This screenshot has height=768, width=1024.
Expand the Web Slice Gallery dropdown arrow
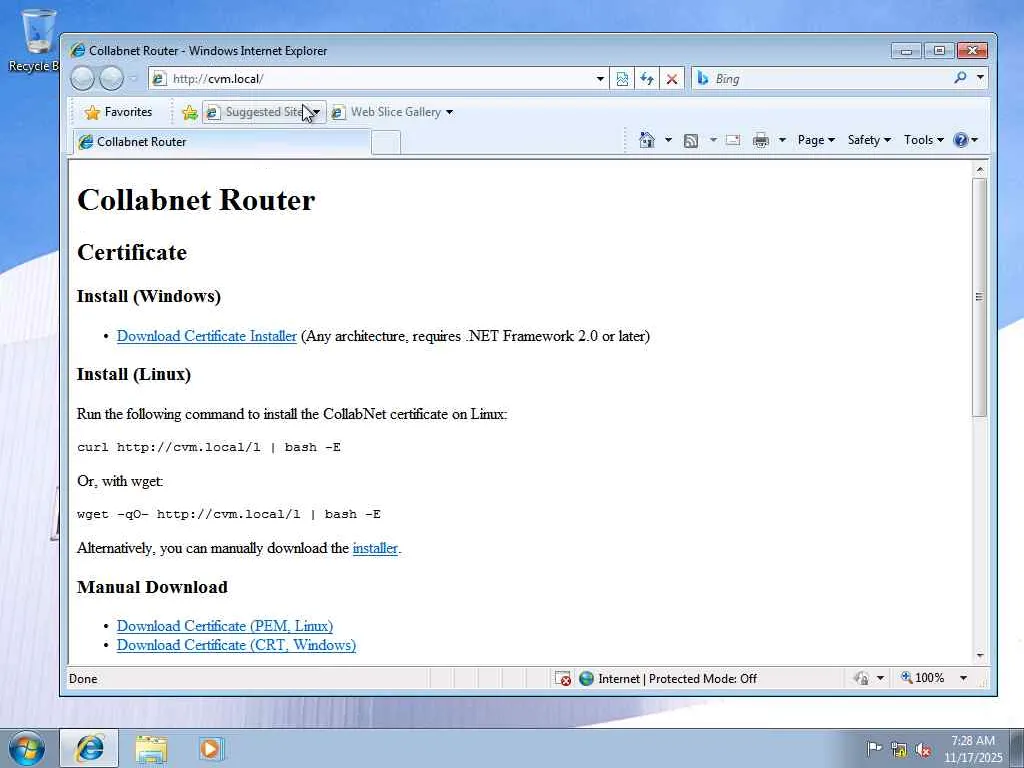[x=449, y=112]
